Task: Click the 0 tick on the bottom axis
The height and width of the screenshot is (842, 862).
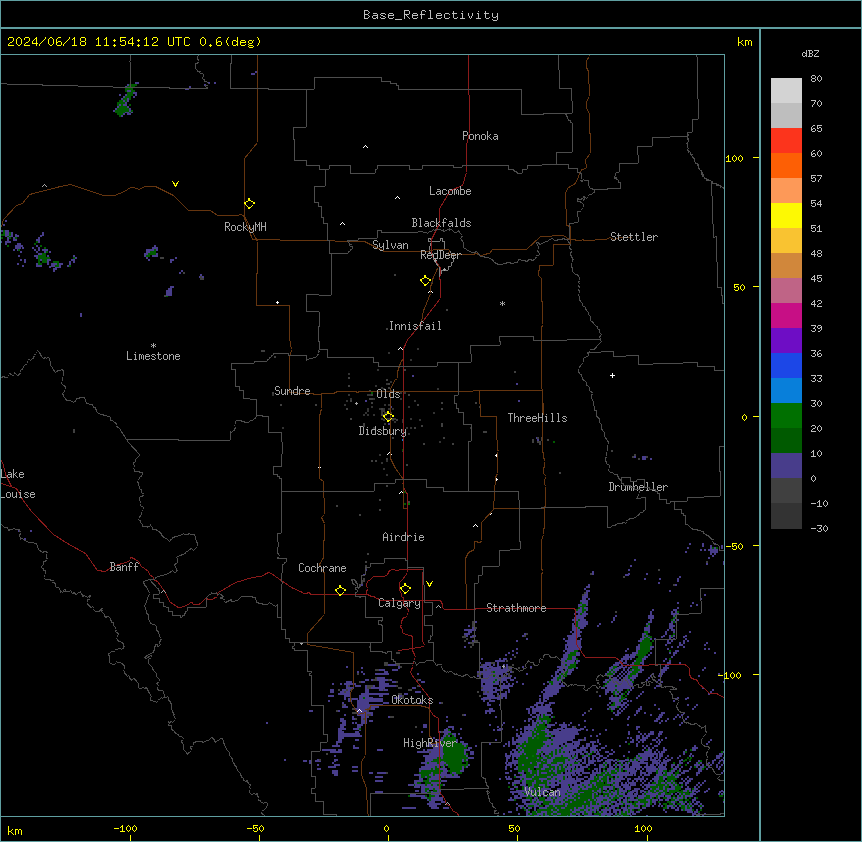Action: [386, 828]
